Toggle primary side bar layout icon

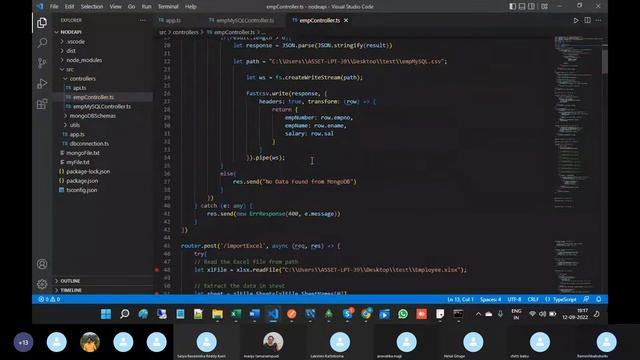click(512, 7)
